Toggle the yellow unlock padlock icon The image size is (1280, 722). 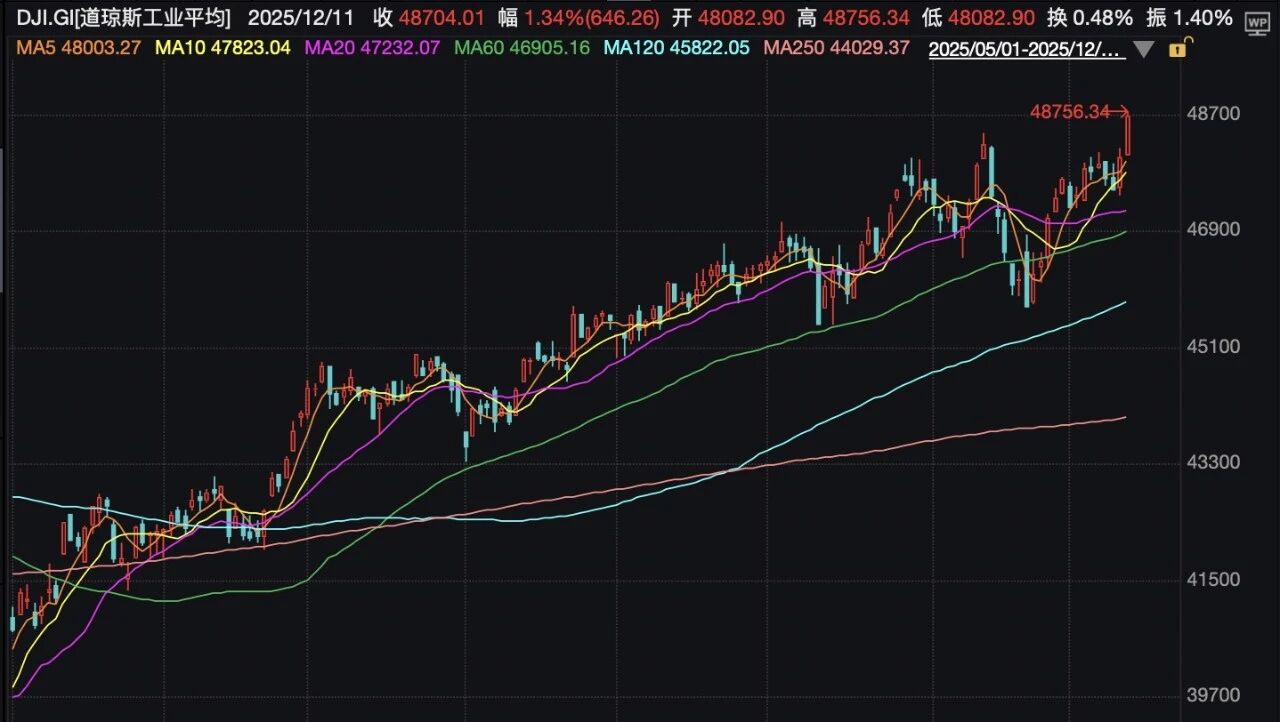(1180, 47)
